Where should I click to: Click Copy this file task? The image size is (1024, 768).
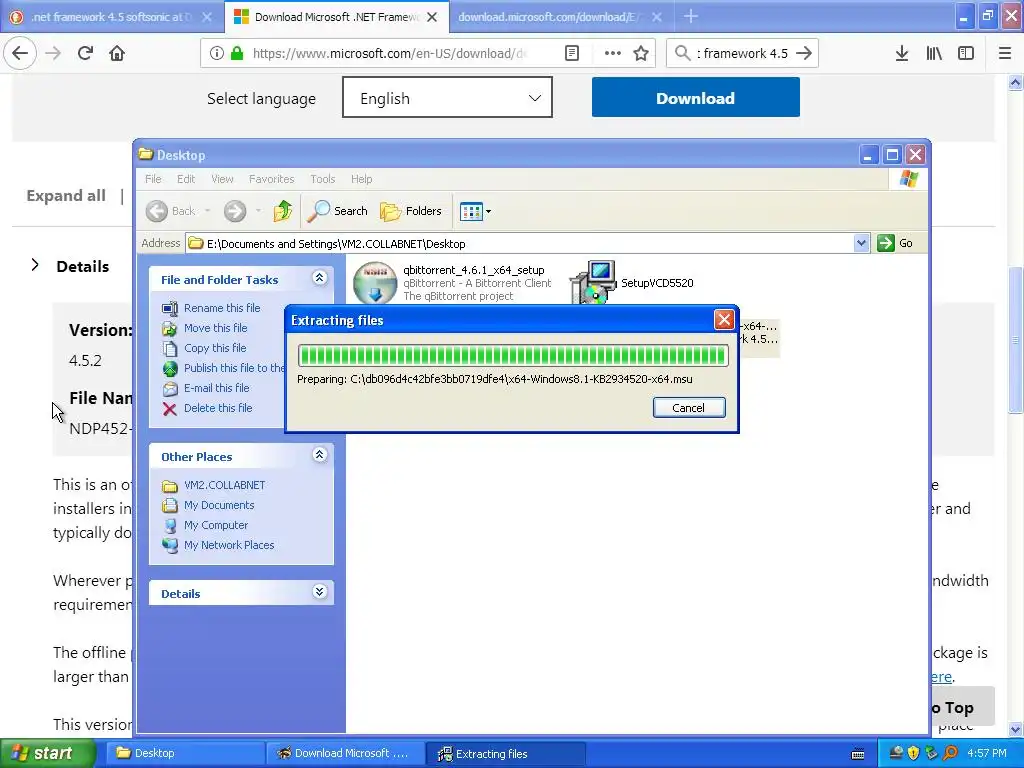(215, 348)
